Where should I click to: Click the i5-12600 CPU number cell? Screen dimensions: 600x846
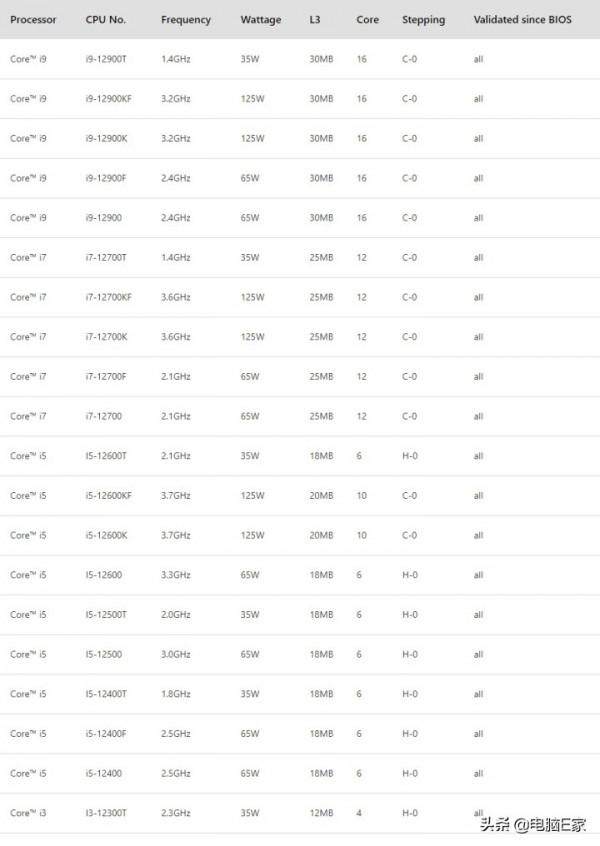pos(104,574)
